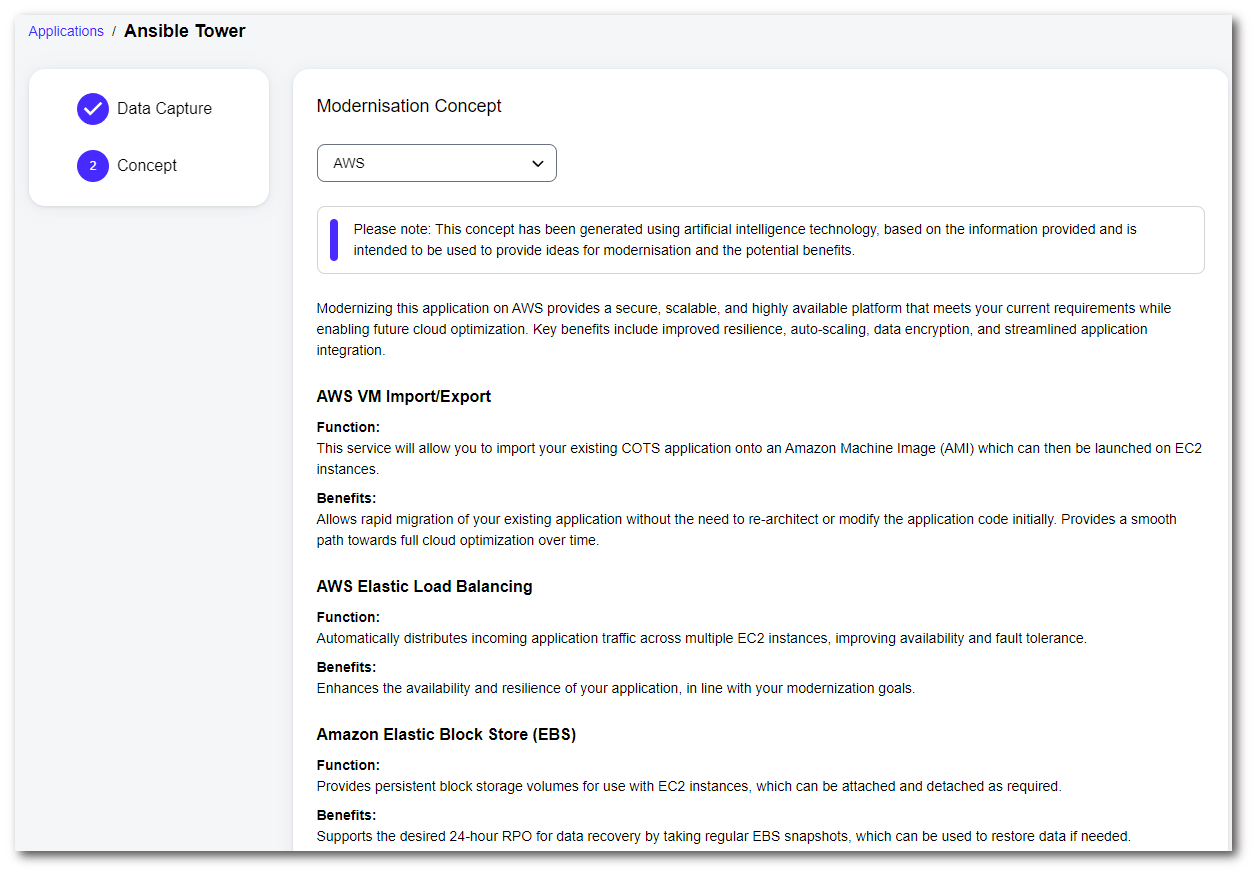Click the Amazon Elastic Block Store (EBS) heading
Screen dimensions: 1257x876
point(446,735)
